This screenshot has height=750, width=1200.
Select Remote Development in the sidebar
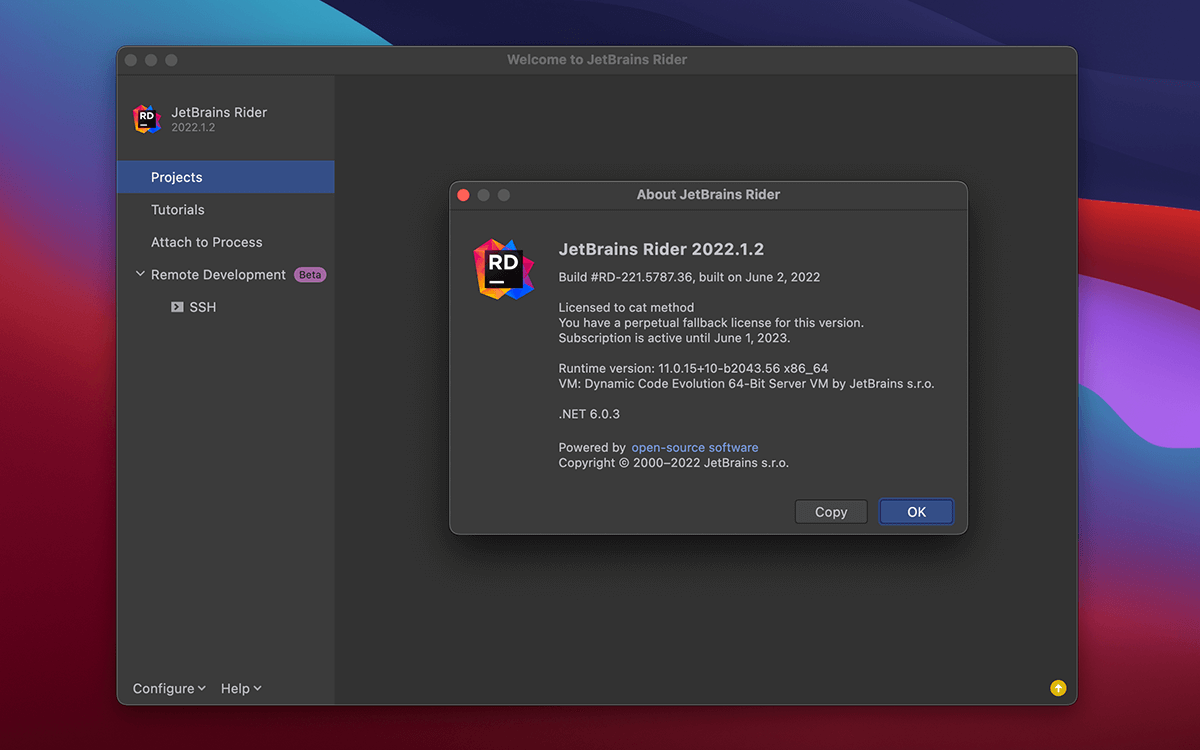click(218, 275)
